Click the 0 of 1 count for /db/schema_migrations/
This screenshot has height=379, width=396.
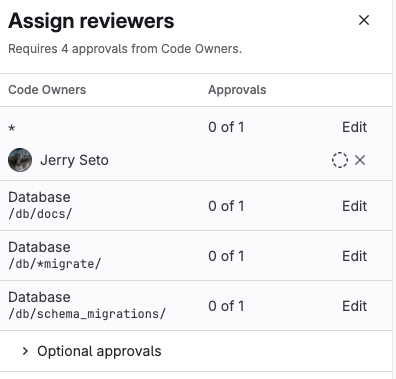[226, 306]
